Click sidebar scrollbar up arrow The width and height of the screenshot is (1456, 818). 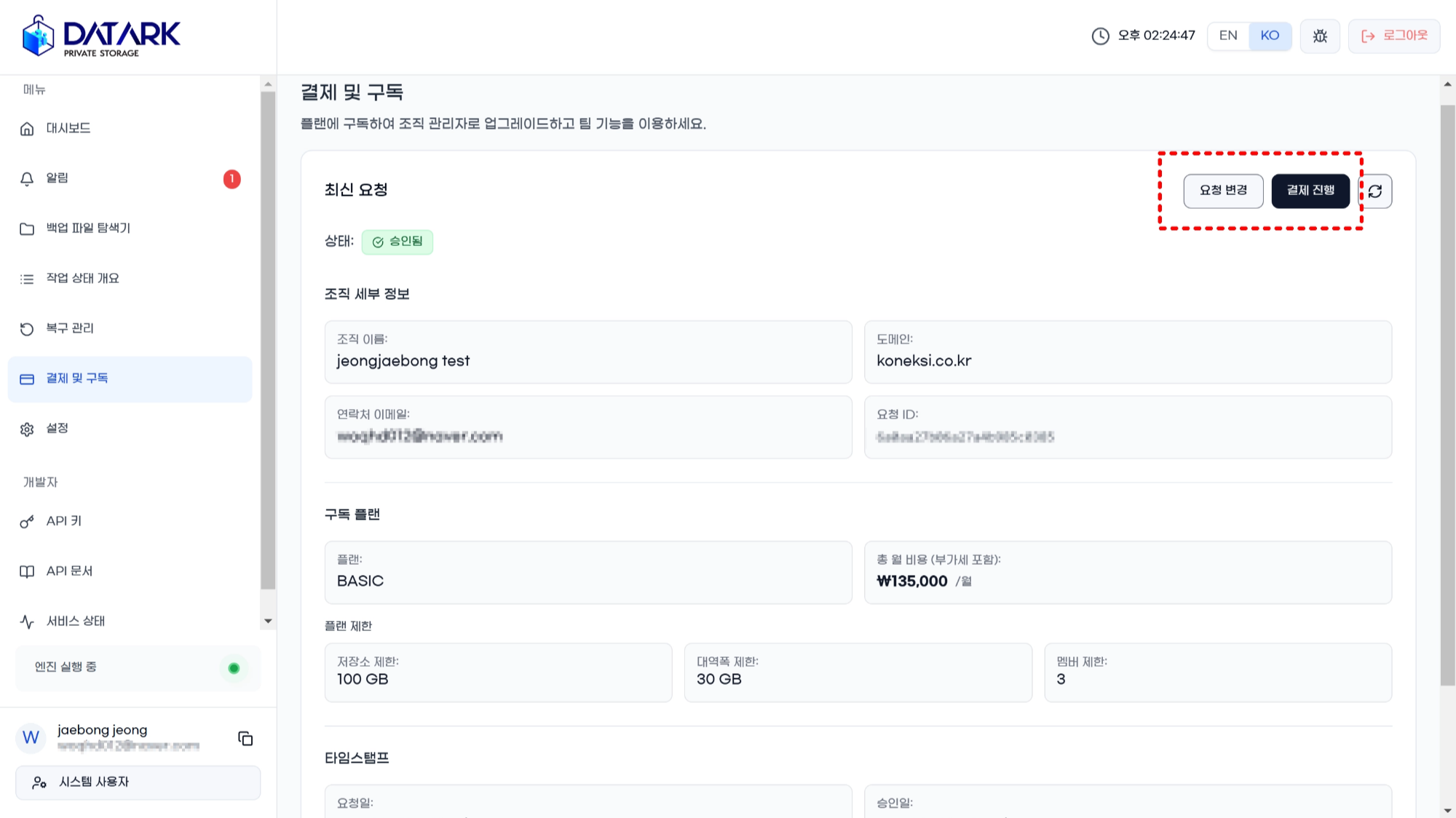[x=268, y=84]
